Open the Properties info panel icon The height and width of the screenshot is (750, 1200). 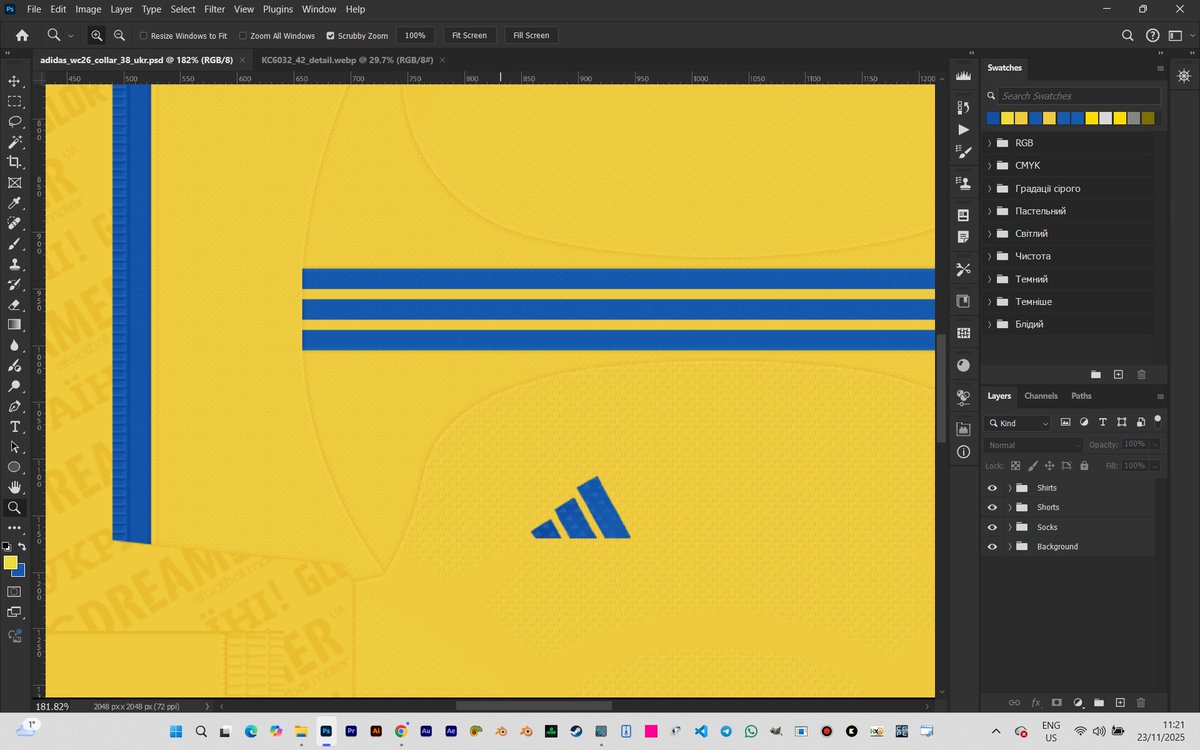(x=964, y=452)
